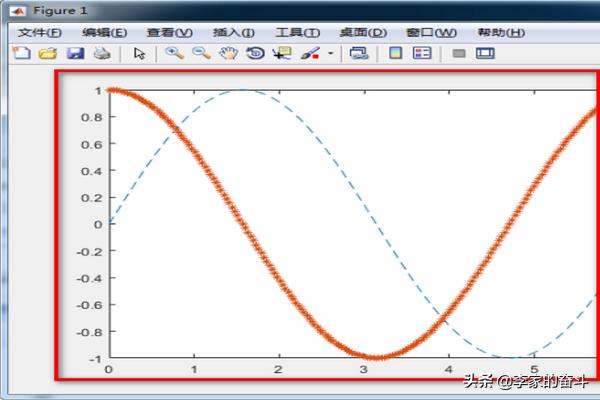
Task: Enable the Rotate 3D tool
Action: pyautogui.click(x=255, y=53)
